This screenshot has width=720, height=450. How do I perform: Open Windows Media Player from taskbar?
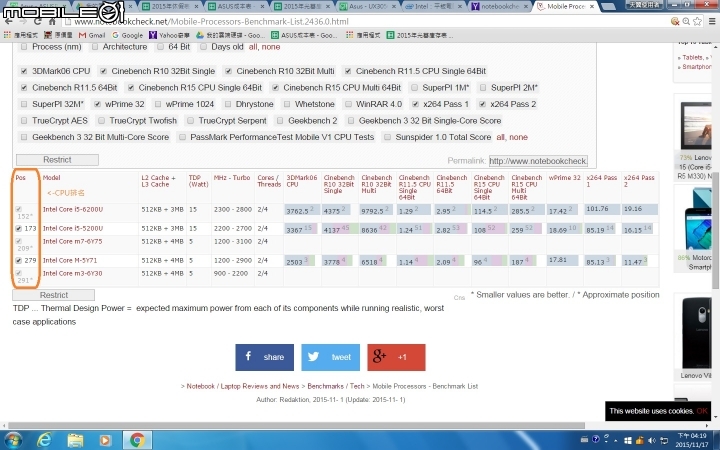pyautogui.click(x=105, y=440)
